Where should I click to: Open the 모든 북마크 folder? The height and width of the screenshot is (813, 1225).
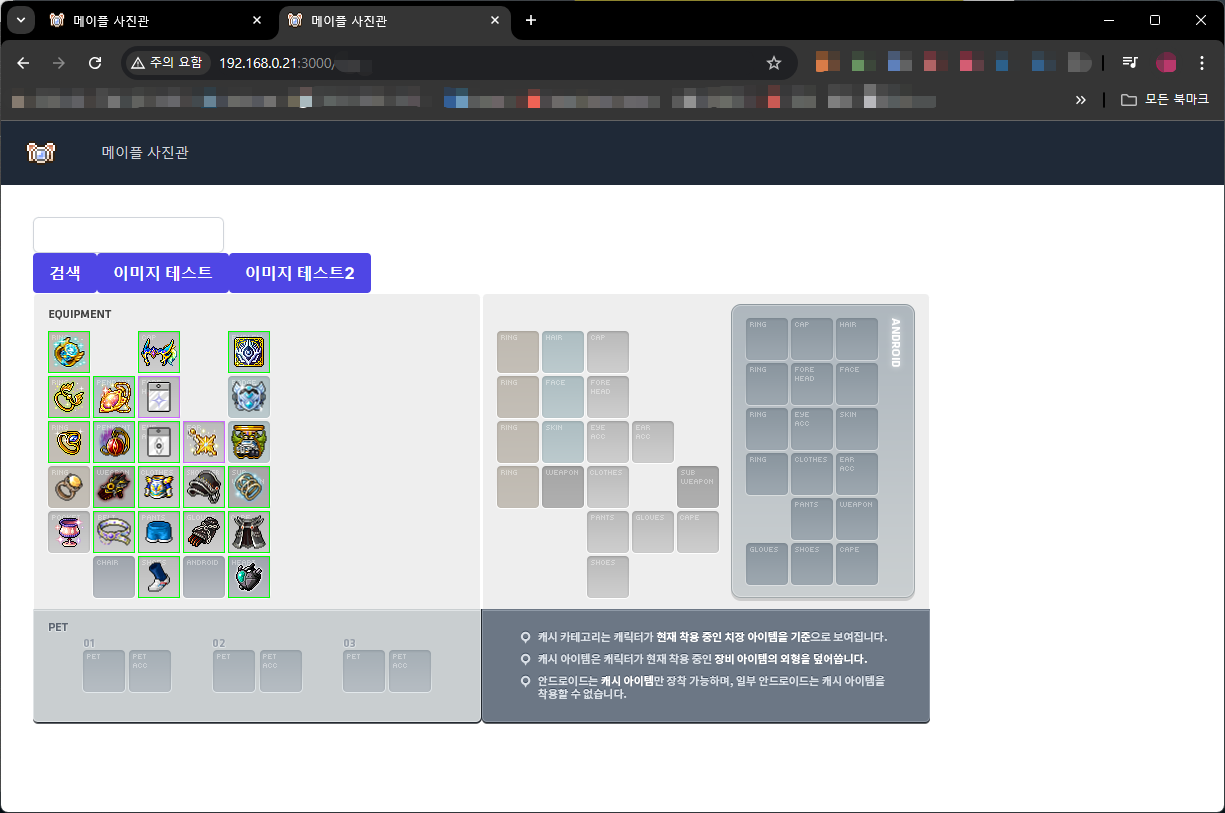(x=1165, y=100)
